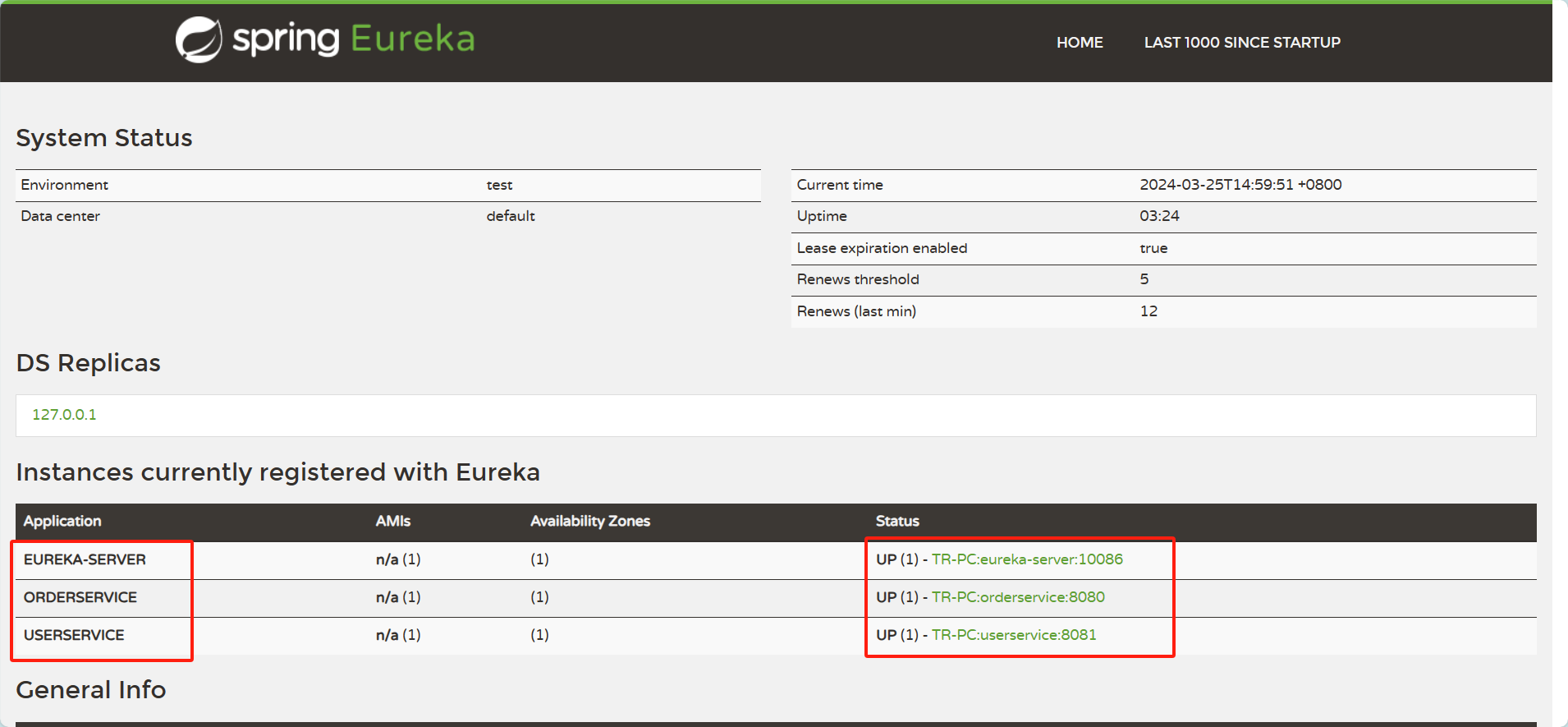Click Instances currently registered with Eureka heading

277,472
